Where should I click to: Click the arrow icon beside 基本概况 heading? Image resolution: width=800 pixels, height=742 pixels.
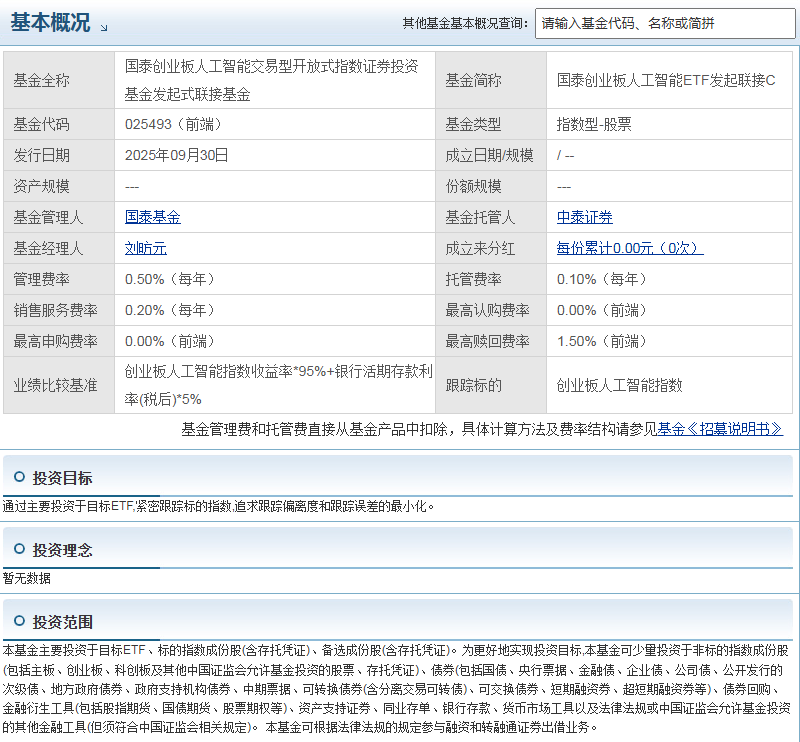[x=105, y=27]
